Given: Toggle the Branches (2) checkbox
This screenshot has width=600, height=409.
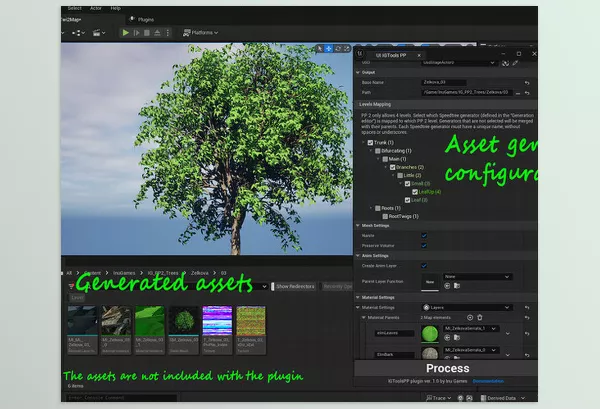Looking at the screenshot, I should [x=393, y=167].
